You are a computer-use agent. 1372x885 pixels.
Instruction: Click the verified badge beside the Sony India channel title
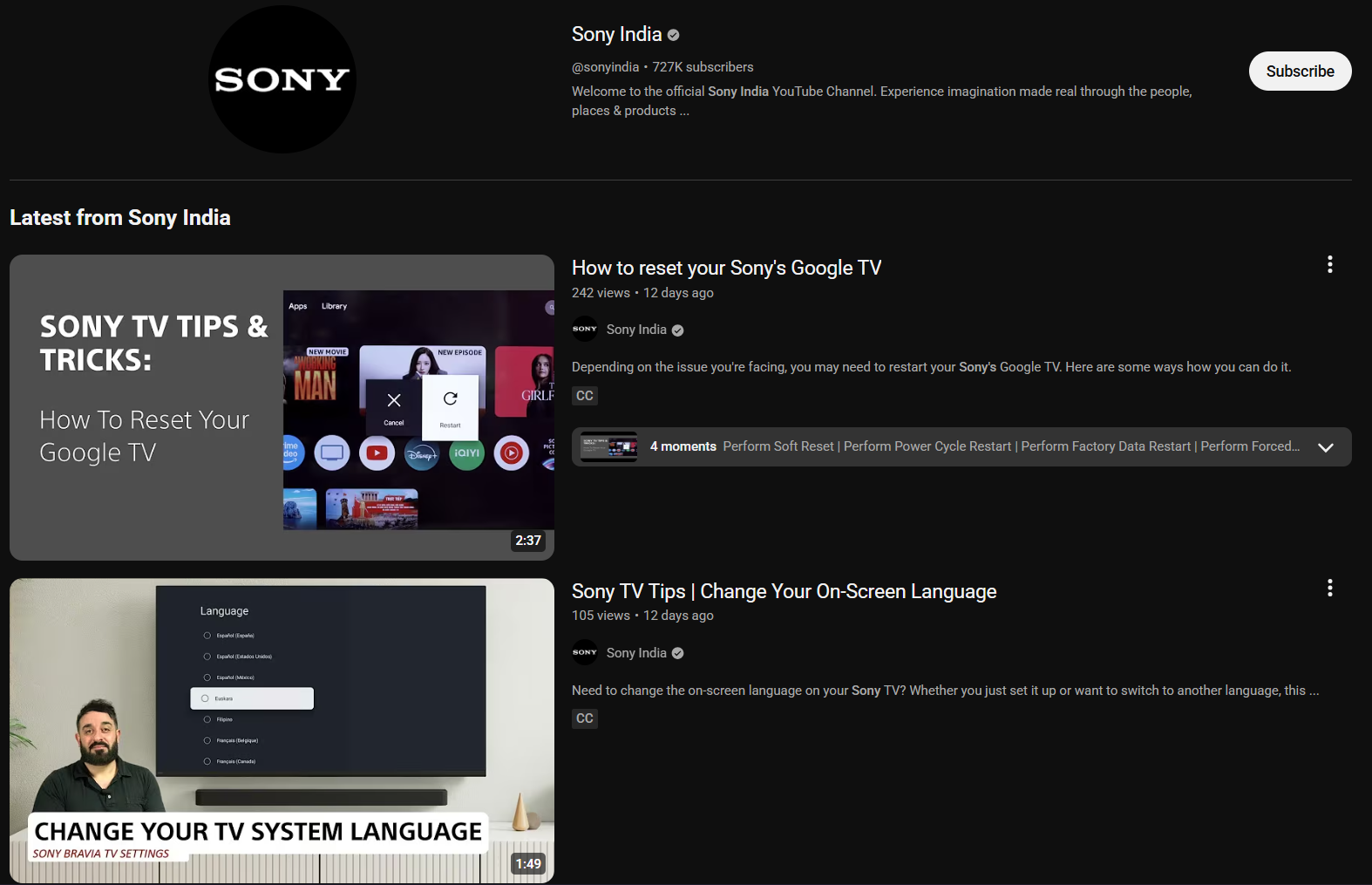click(673, 35)
